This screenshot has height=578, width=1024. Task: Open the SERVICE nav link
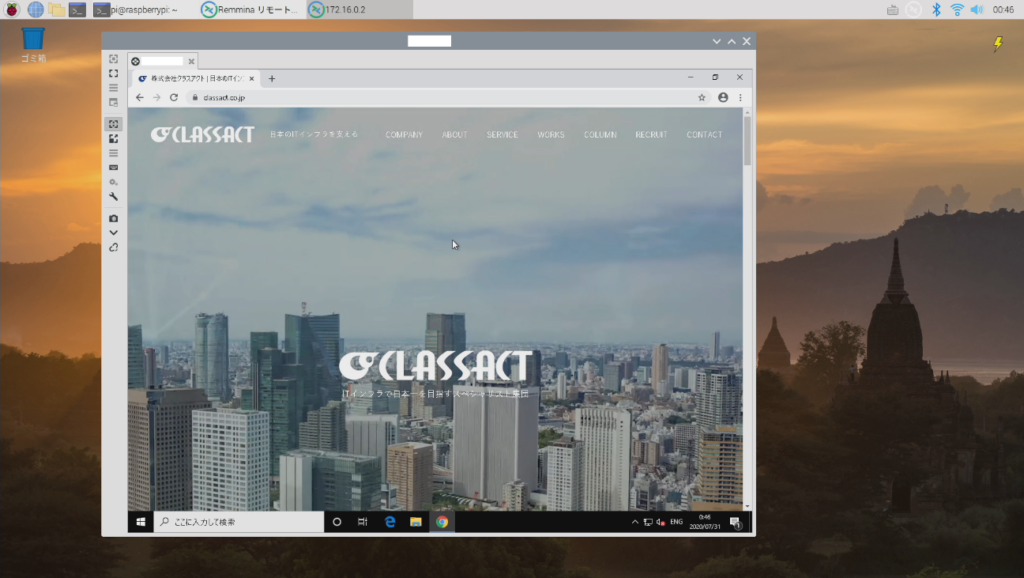pos(502,135)
